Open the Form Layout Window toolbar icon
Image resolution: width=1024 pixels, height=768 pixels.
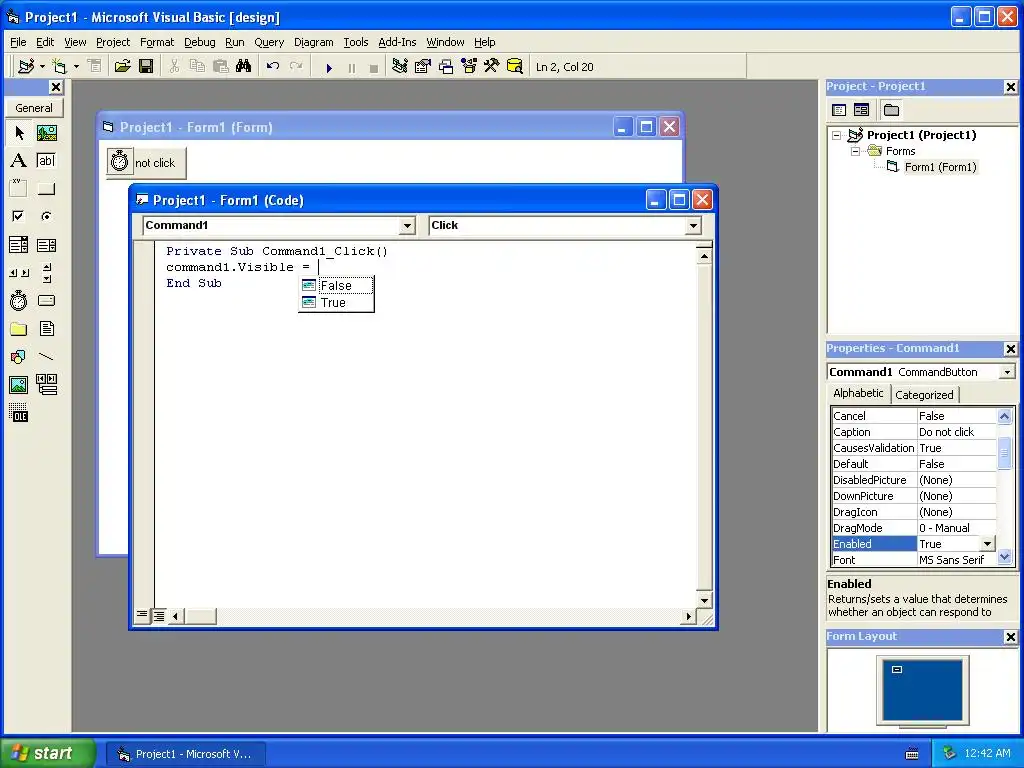coord(446,67)
